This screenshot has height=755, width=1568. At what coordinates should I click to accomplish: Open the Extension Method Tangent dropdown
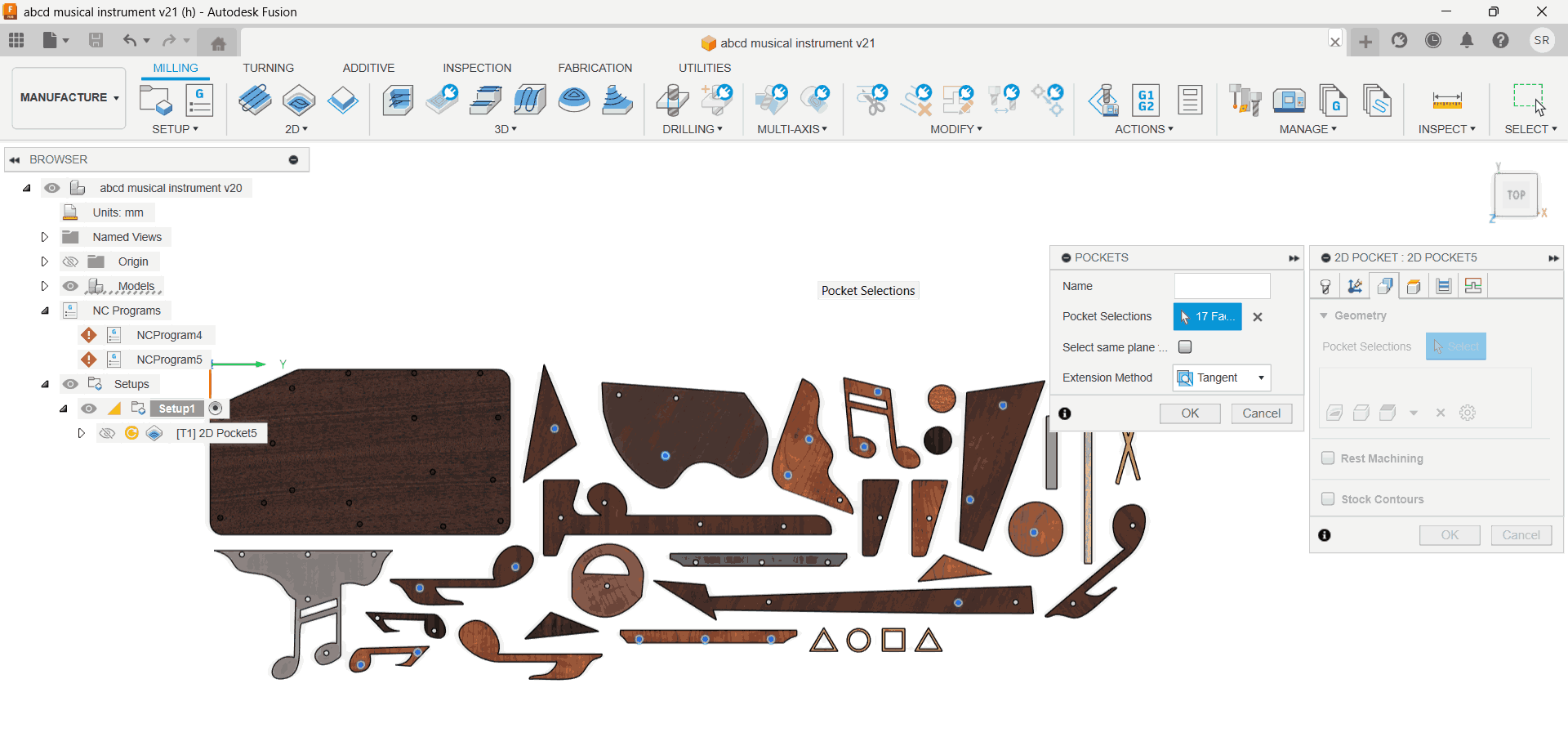pyautogui.click(x=1222, y=377)
